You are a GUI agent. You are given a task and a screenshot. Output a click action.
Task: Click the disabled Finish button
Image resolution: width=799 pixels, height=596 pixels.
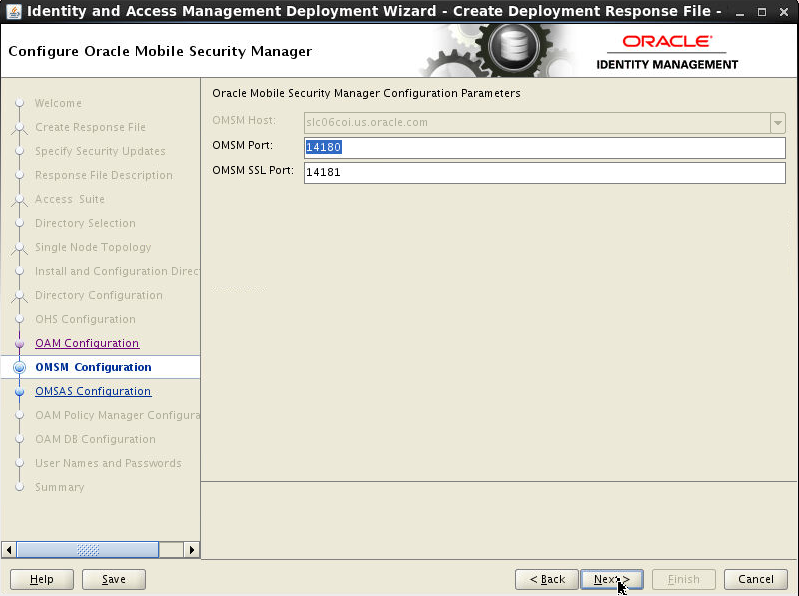click(684, 579)
